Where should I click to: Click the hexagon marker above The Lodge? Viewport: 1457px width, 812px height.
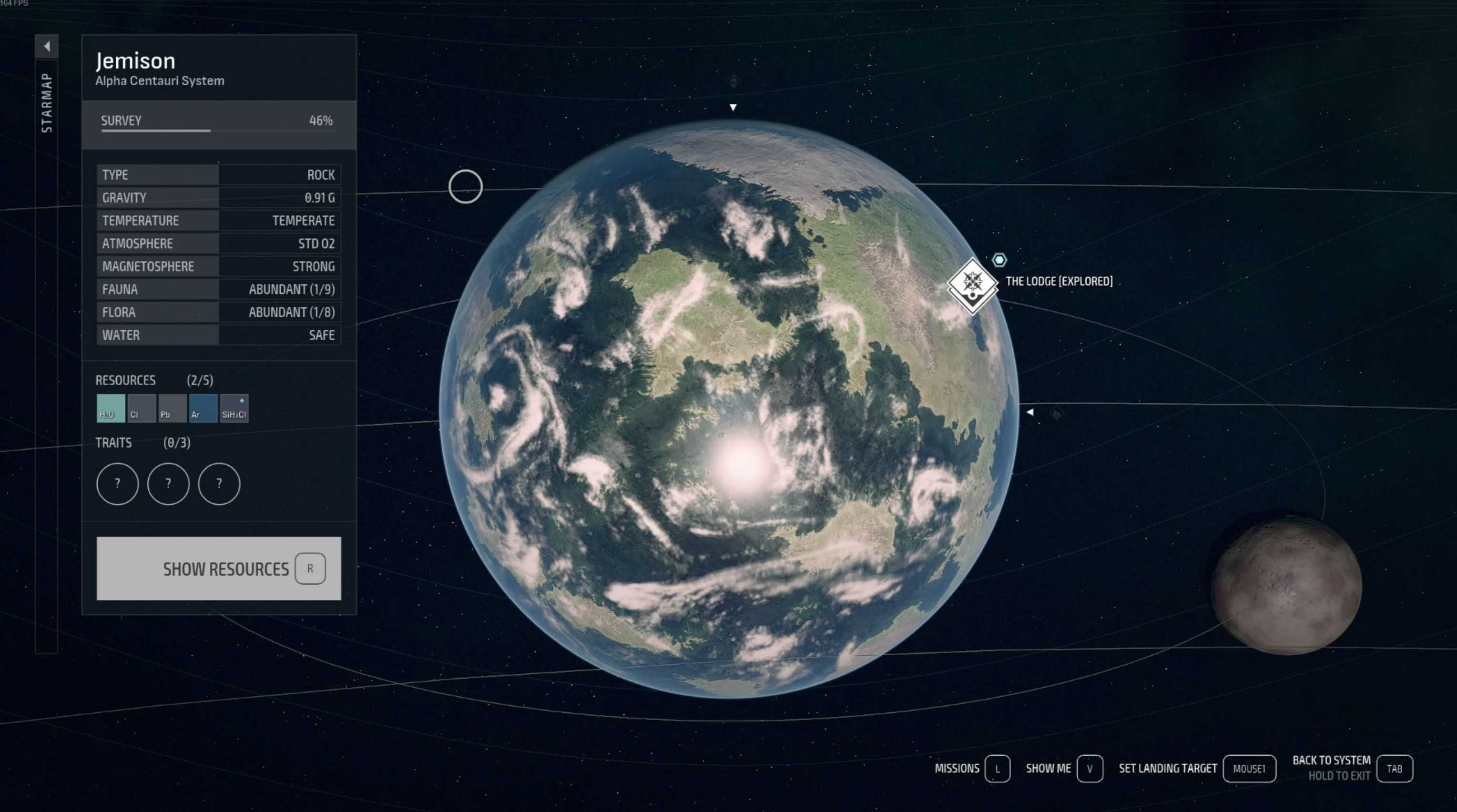tap(999, 260)
